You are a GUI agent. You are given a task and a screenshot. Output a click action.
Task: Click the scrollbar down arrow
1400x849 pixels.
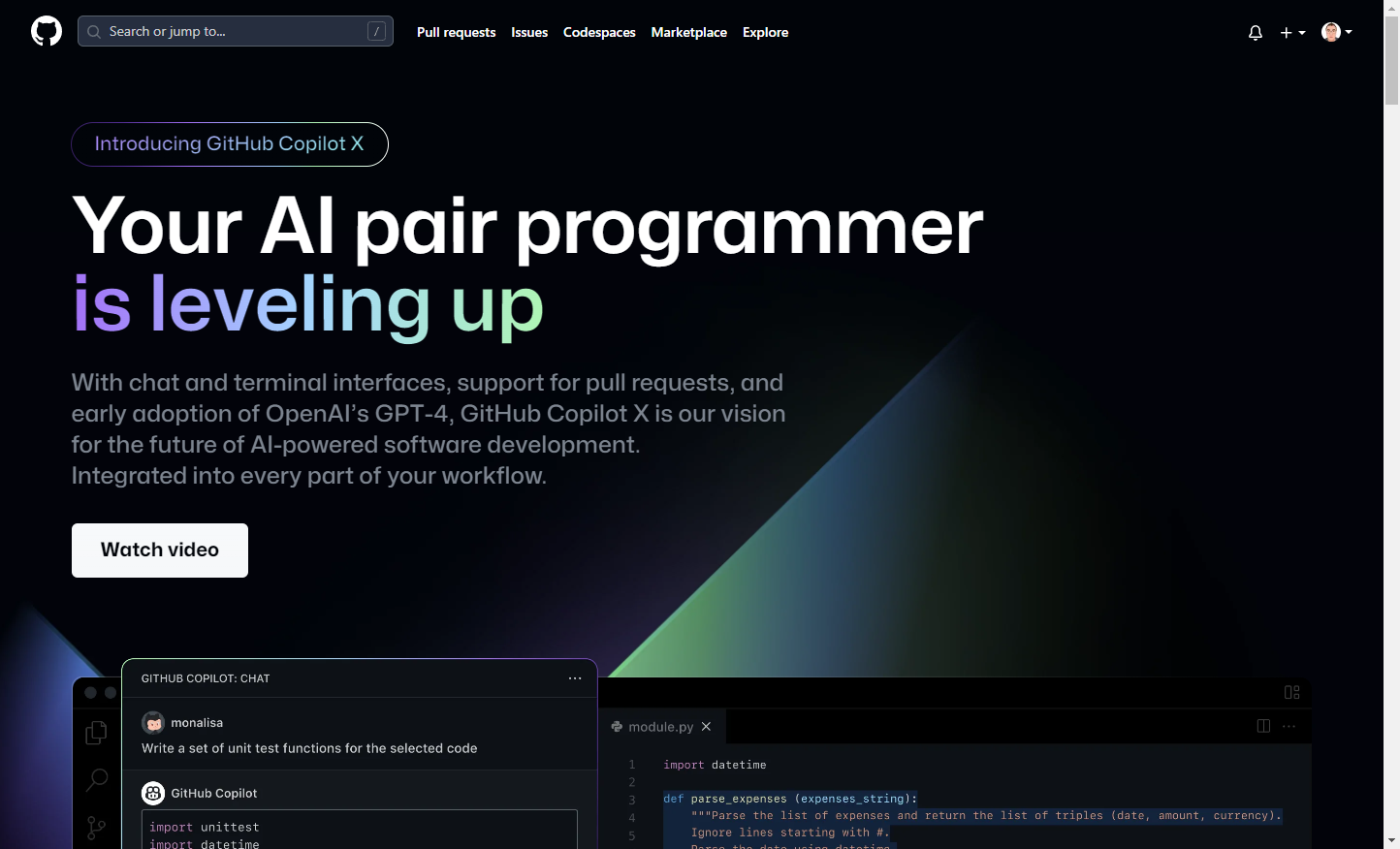point(1391,840)
